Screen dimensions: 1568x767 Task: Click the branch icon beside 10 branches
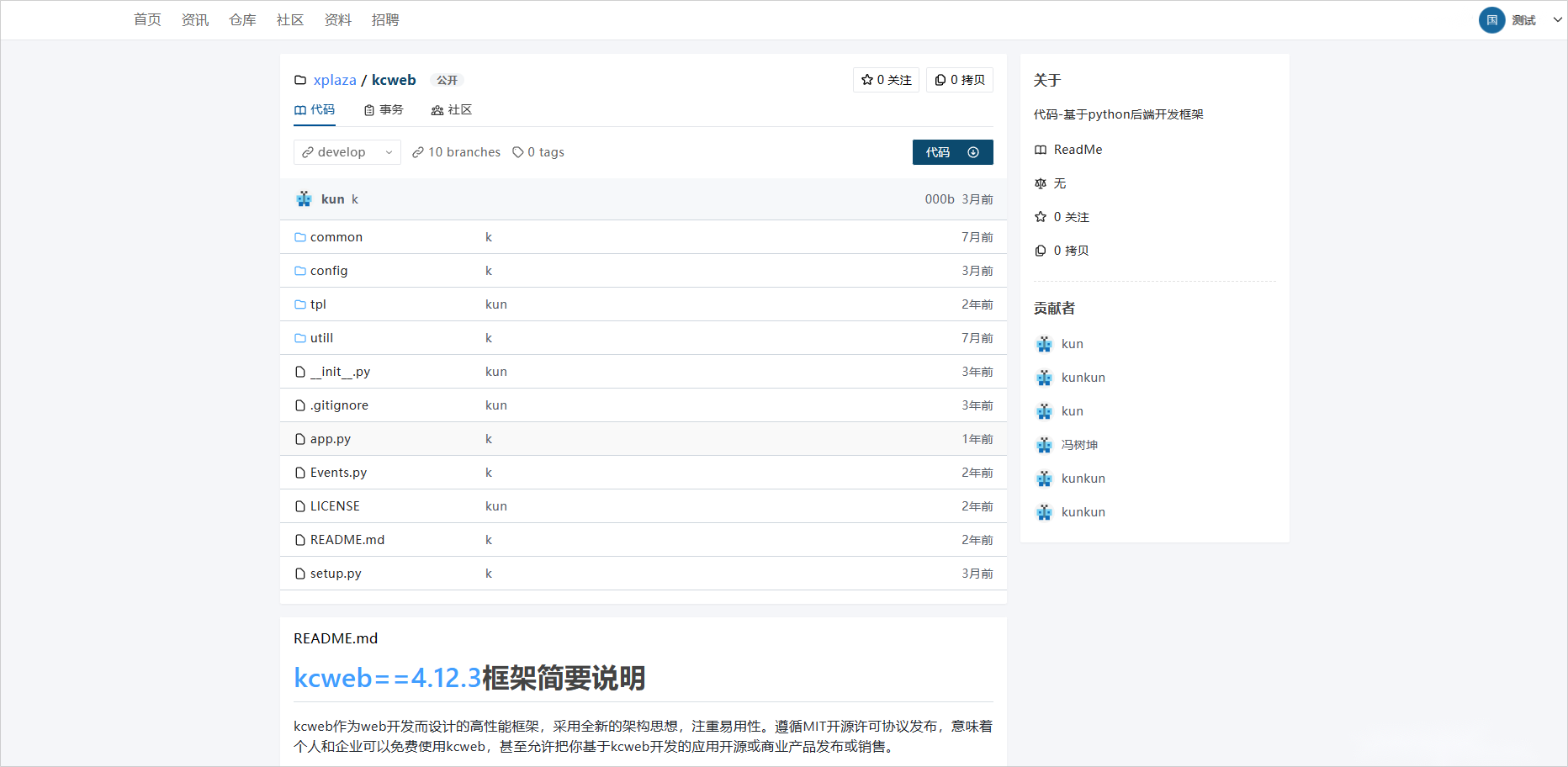click(418, 152)
